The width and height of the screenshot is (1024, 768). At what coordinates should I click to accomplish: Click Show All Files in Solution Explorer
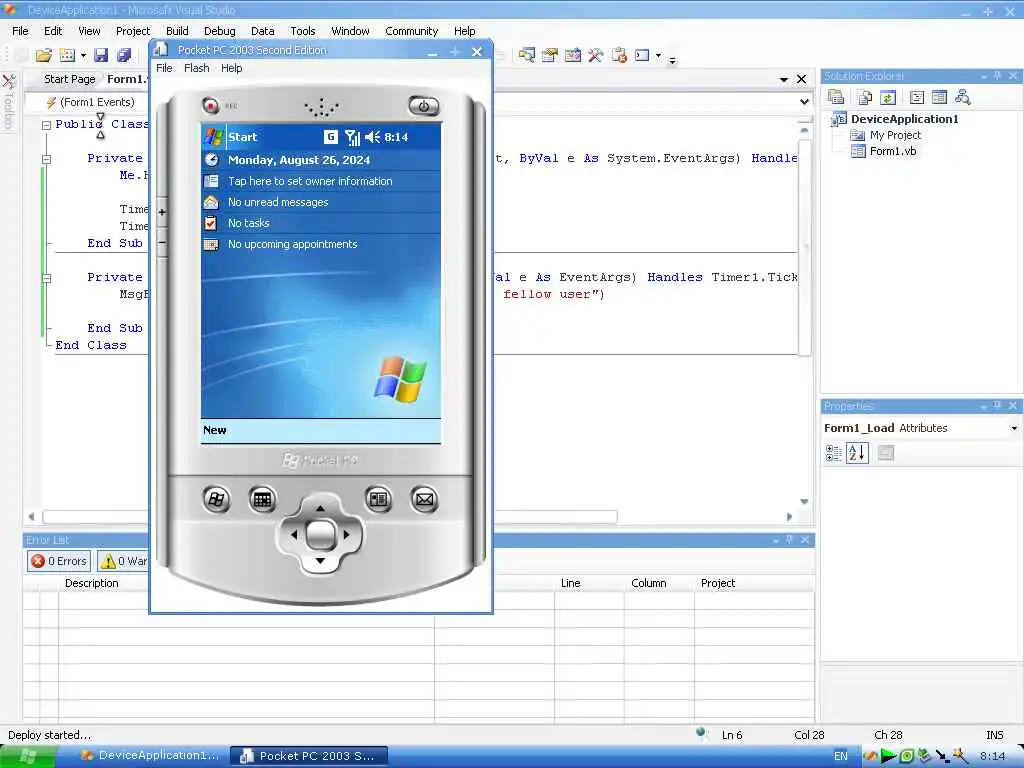pyautogui.click(x=864, y=97)
